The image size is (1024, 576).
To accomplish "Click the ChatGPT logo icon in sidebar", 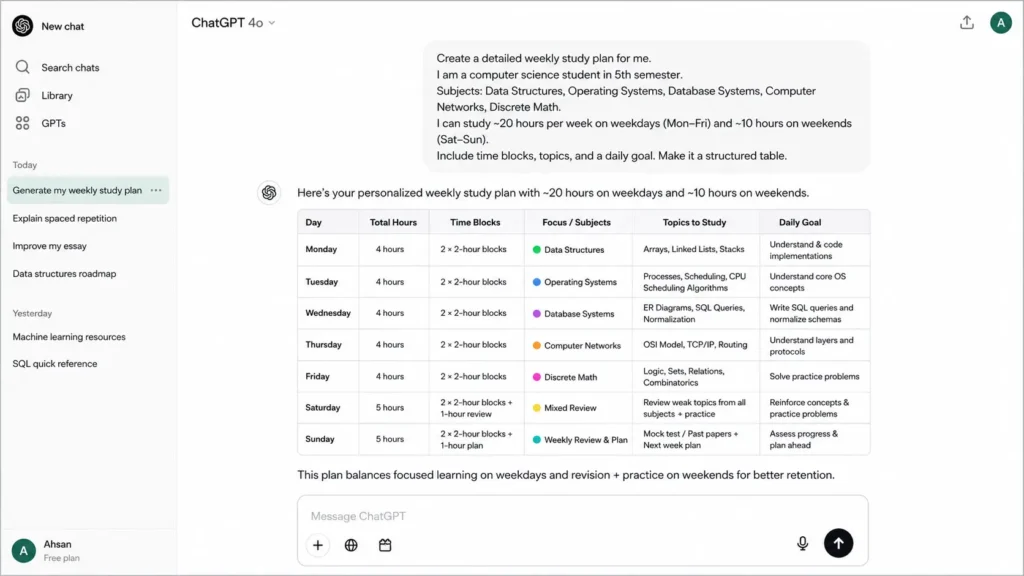I will [x=22, y=26].
